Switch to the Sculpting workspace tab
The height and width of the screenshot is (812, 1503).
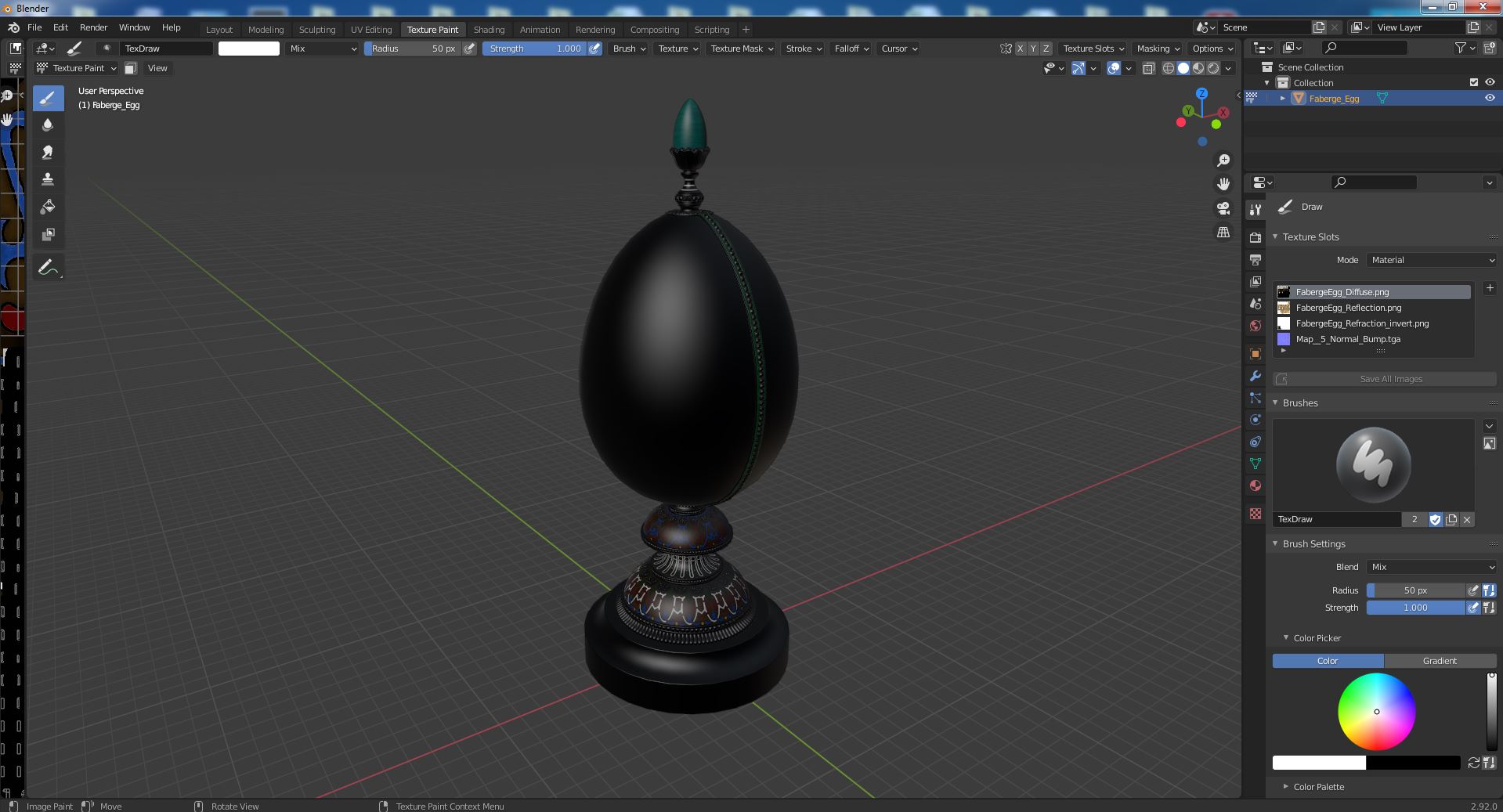click(x=317, y=30)
